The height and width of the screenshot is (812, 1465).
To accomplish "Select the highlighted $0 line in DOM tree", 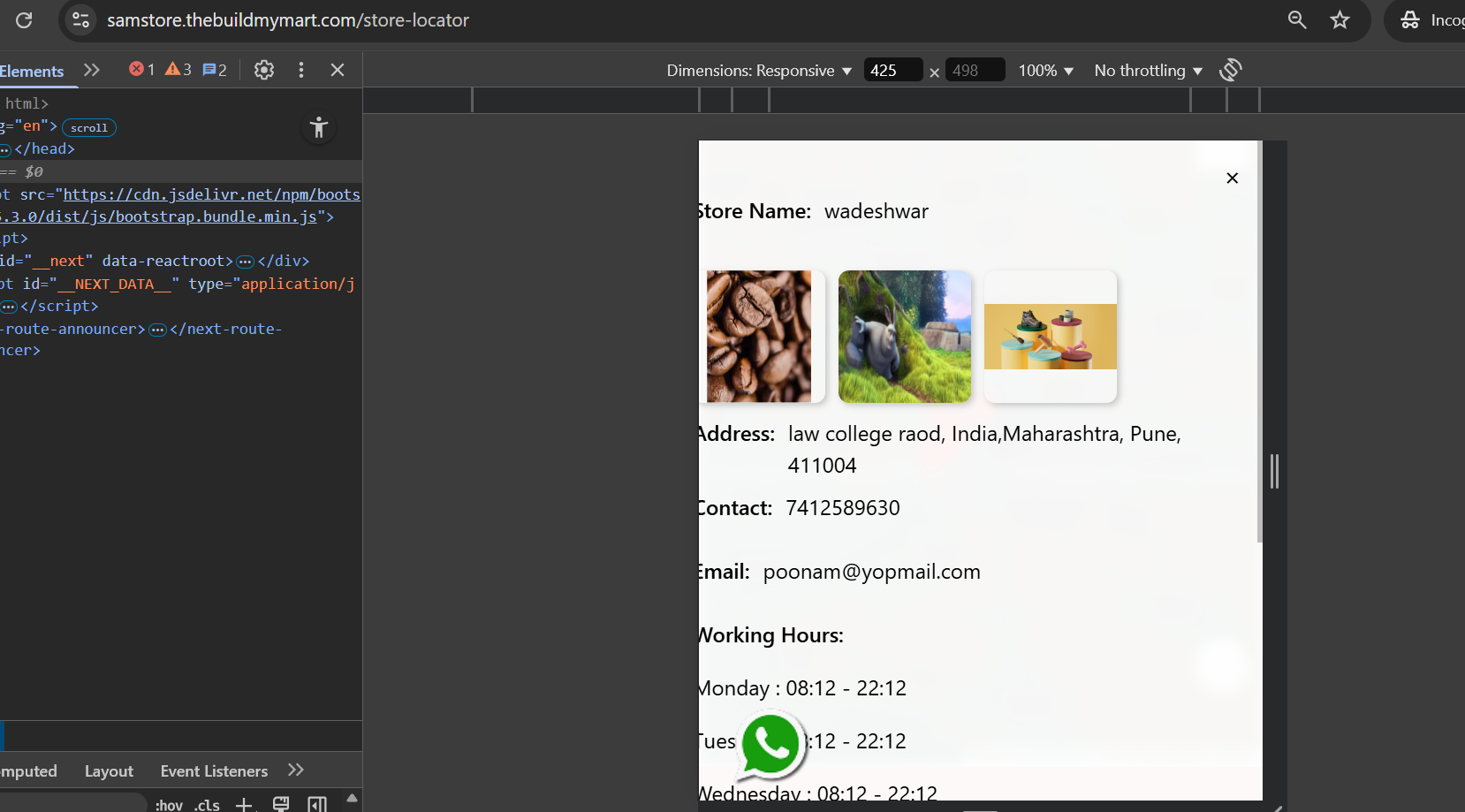I will (x=181, y=171).
